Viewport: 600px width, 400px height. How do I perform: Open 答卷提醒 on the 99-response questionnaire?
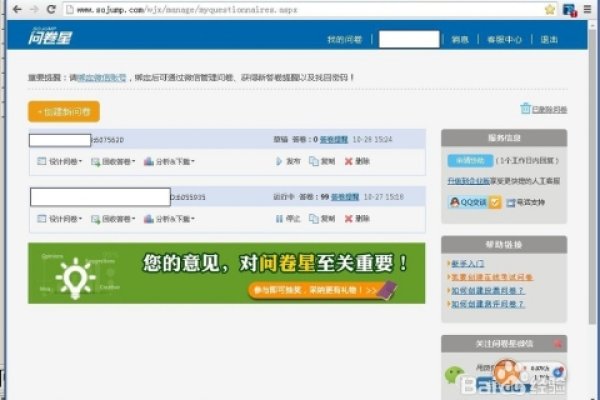click(345, 197)
